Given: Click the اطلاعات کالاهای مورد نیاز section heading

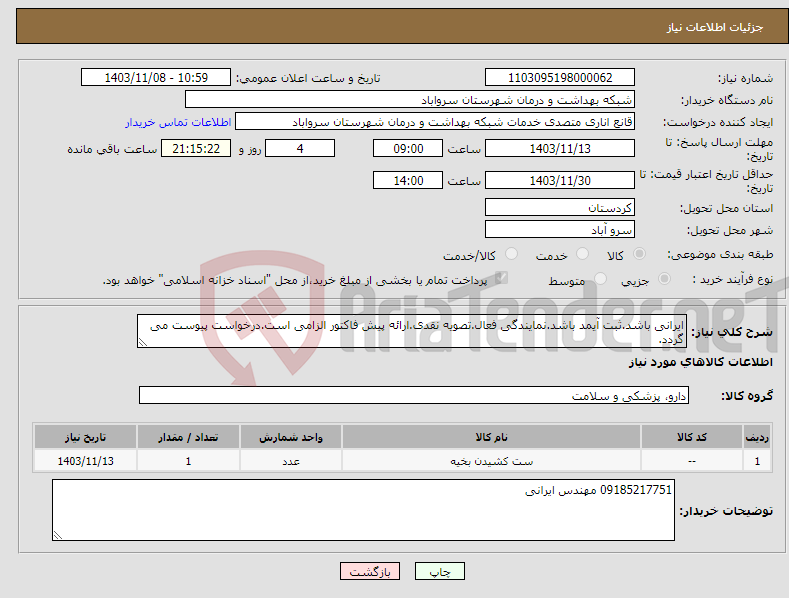Looking at the screenshot, I should [x=700, y=362].
